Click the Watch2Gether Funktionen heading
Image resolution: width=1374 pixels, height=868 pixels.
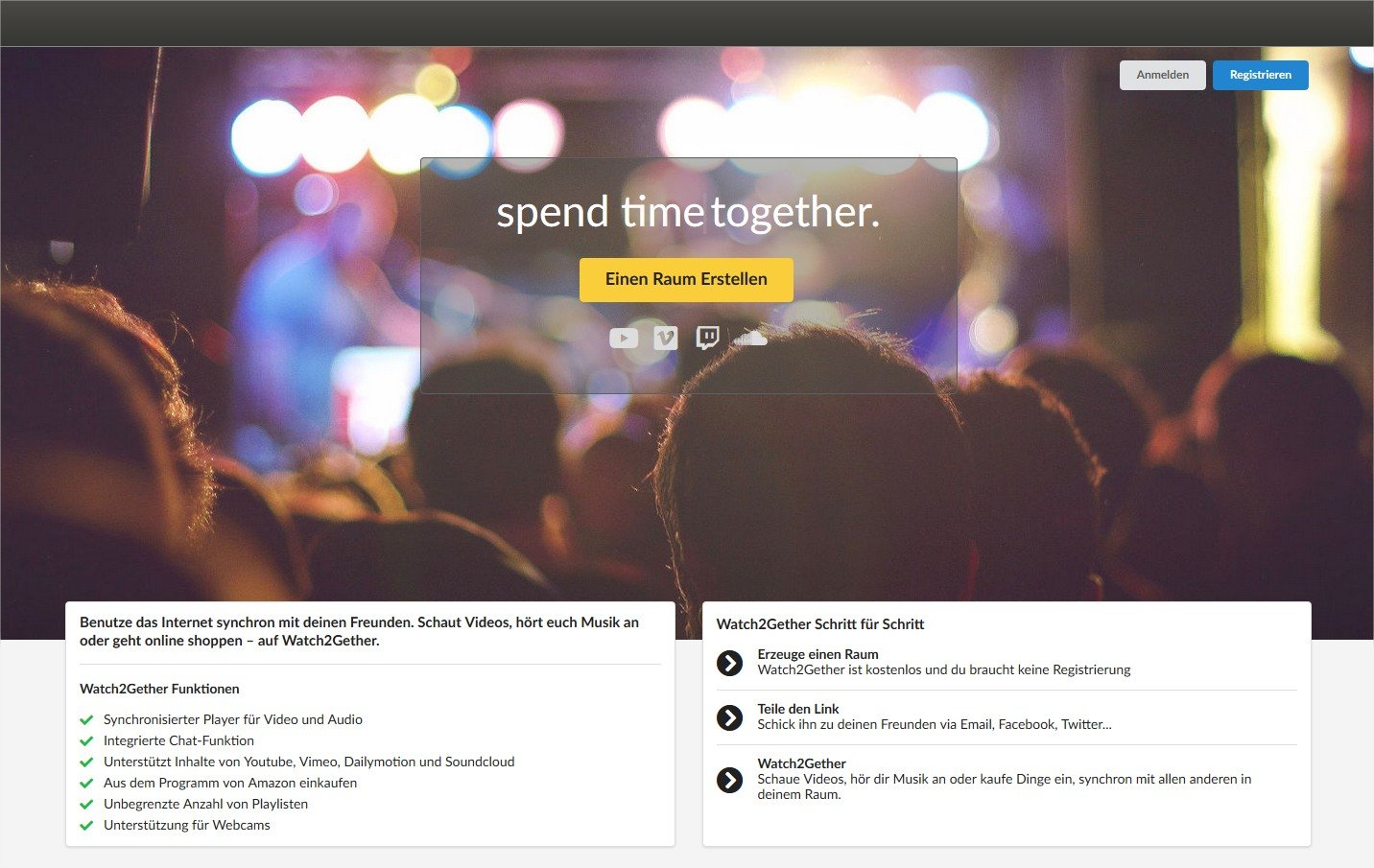159,689
